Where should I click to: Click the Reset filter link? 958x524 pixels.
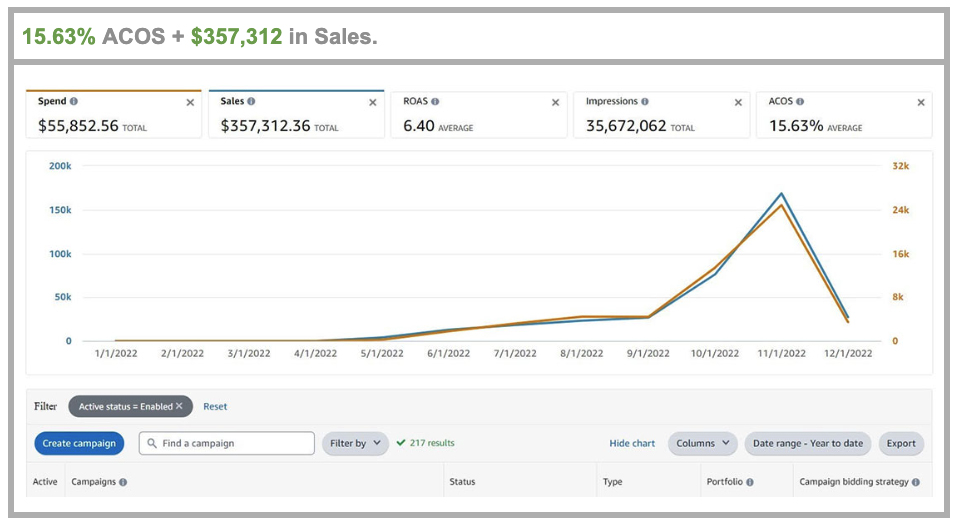pyautogui.click(x=215, y=407)
